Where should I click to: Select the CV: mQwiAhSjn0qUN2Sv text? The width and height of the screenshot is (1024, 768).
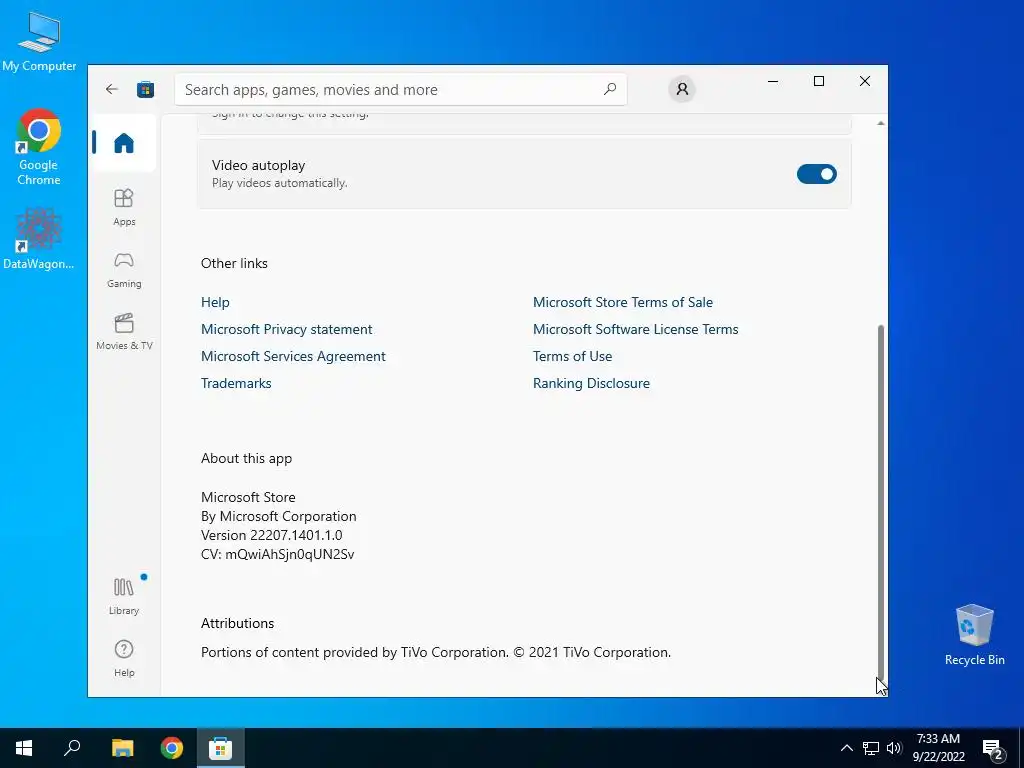click(x=278, y=554)
